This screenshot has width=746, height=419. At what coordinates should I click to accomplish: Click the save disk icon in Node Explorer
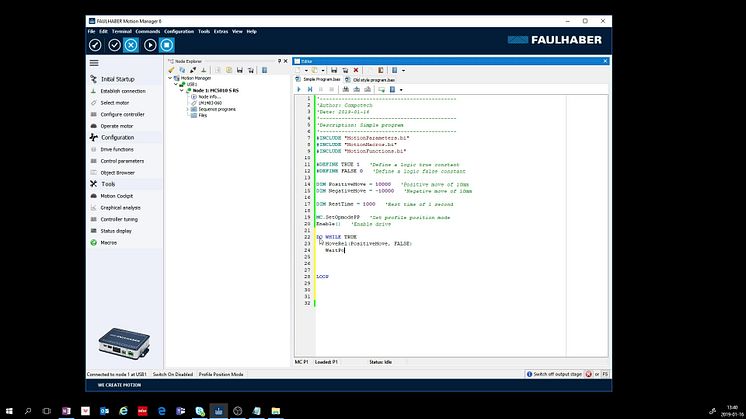pos(240,70)
